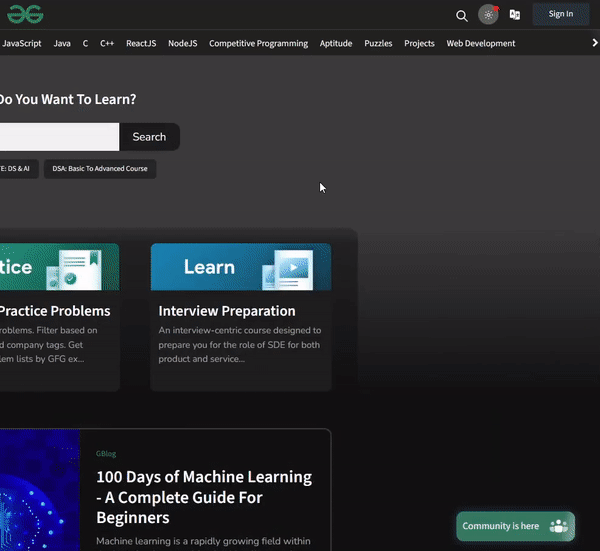Open the Projects nav item
This screenshot has width=600, height=551.
(419, 43)
